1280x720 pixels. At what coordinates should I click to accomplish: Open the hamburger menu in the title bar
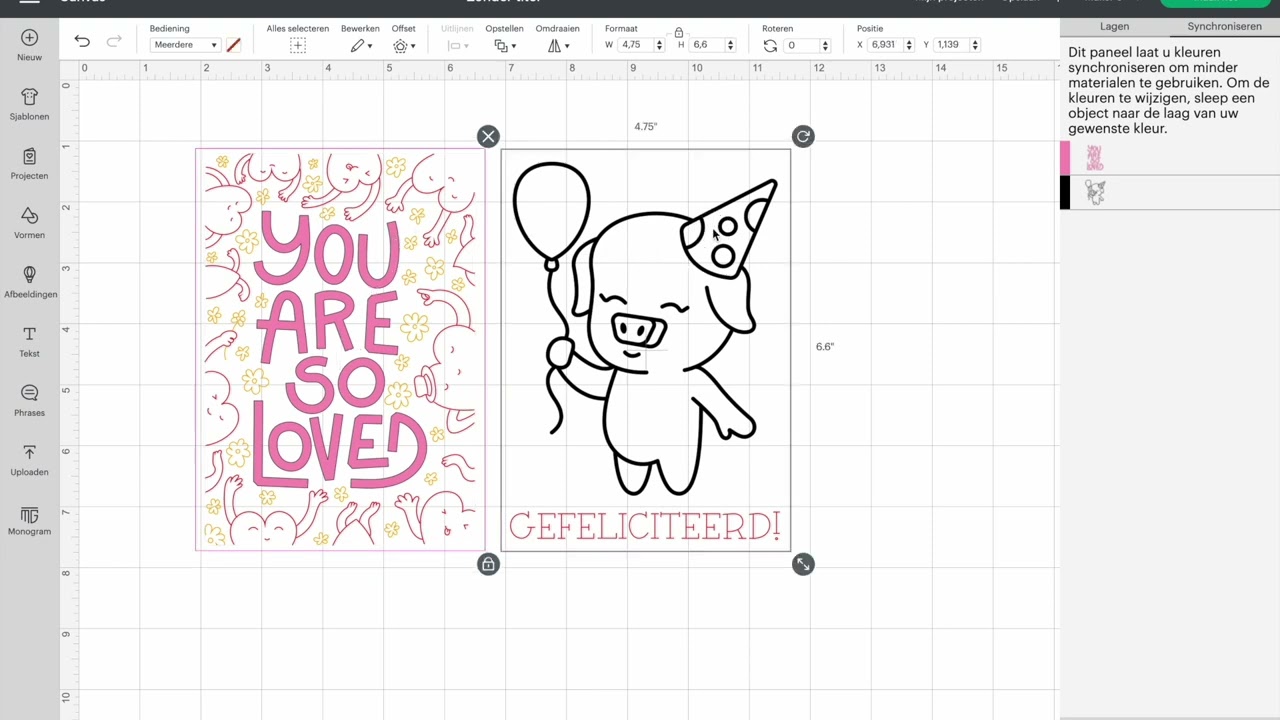[29, 3]
